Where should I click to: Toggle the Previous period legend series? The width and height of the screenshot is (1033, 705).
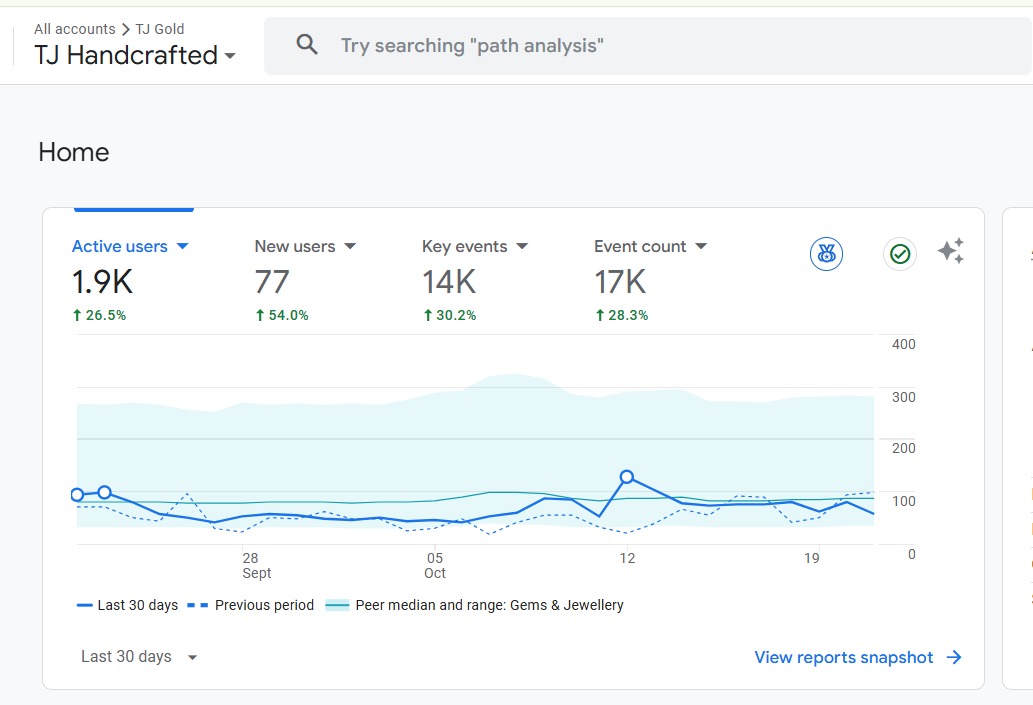[250, 605]
